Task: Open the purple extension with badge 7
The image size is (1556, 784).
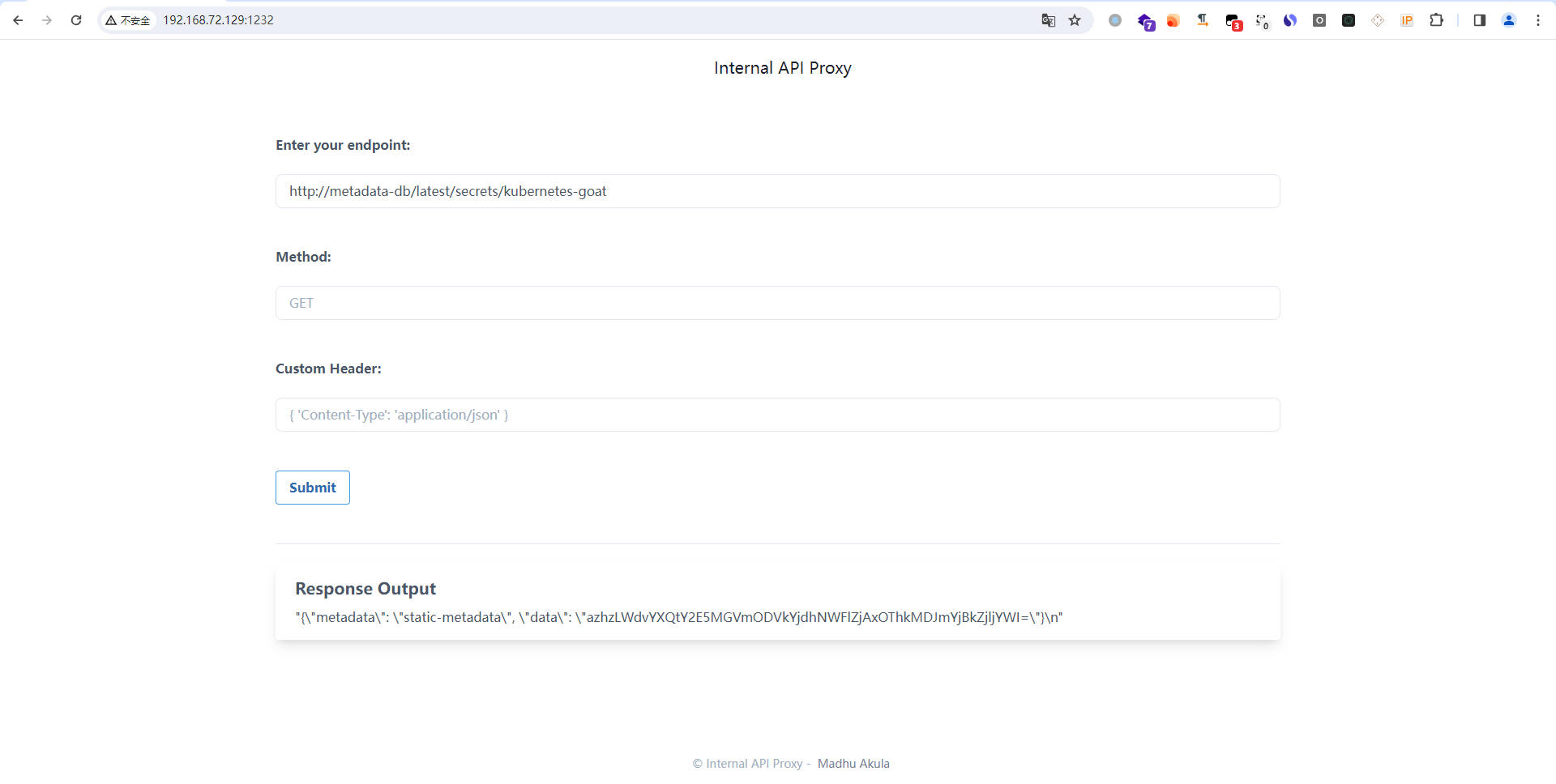Action: coord(1145,21)
